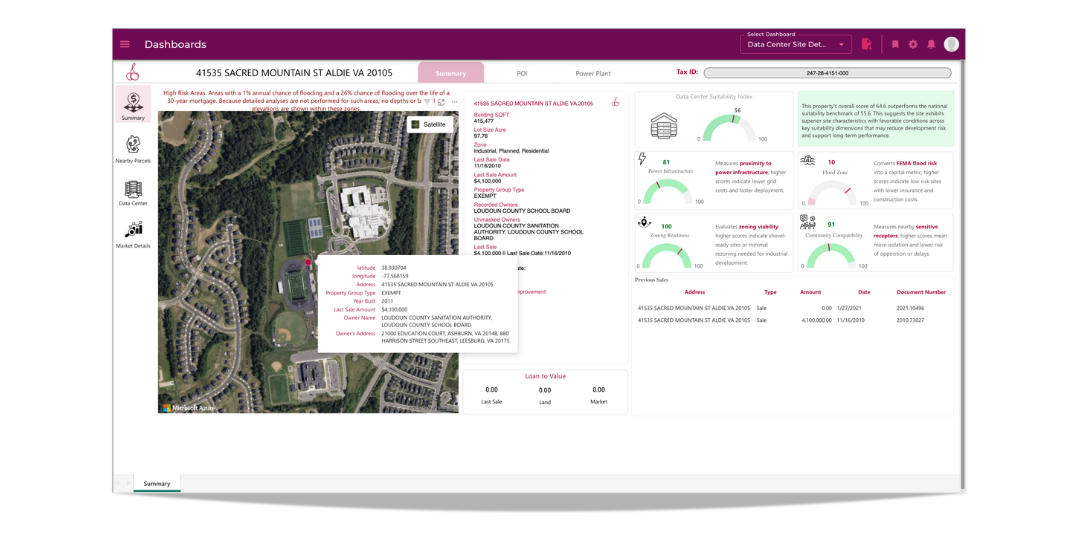Image resolution: width=1080 pixels, height=540 pixels.
Task: Open settings via the gear icon
Action: click(913, 44)
